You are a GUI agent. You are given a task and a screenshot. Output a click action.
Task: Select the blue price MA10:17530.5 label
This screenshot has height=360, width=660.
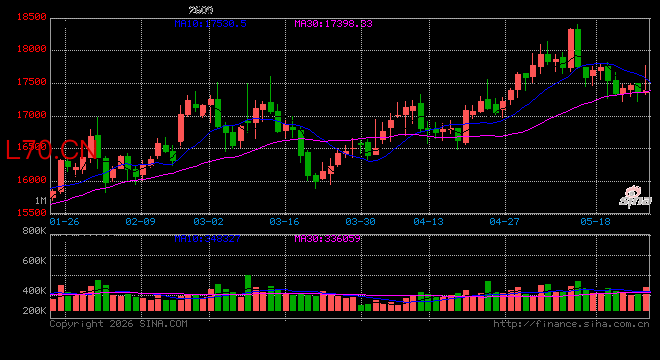tap(210, 24)
